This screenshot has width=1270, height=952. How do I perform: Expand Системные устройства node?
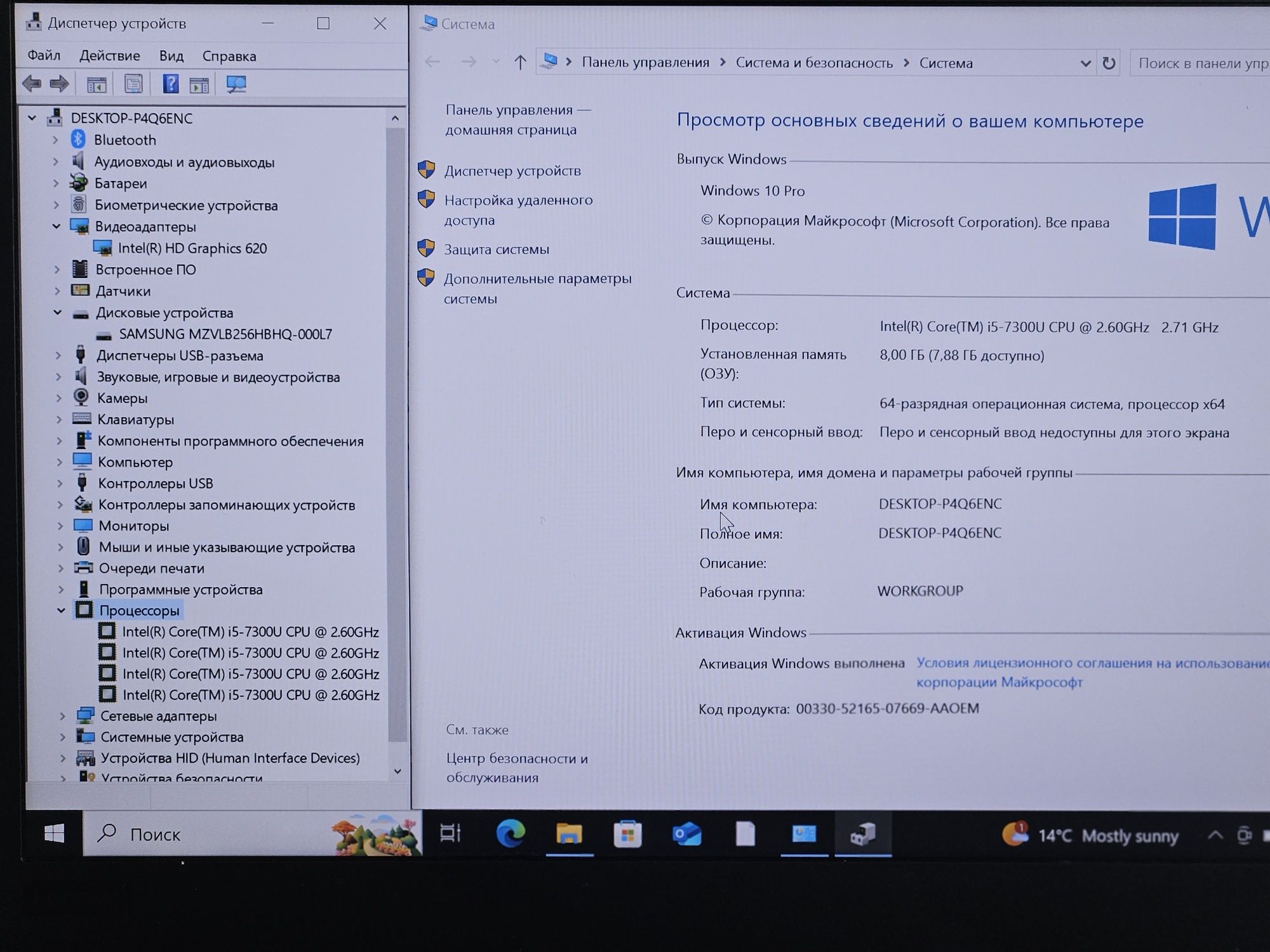62,737
